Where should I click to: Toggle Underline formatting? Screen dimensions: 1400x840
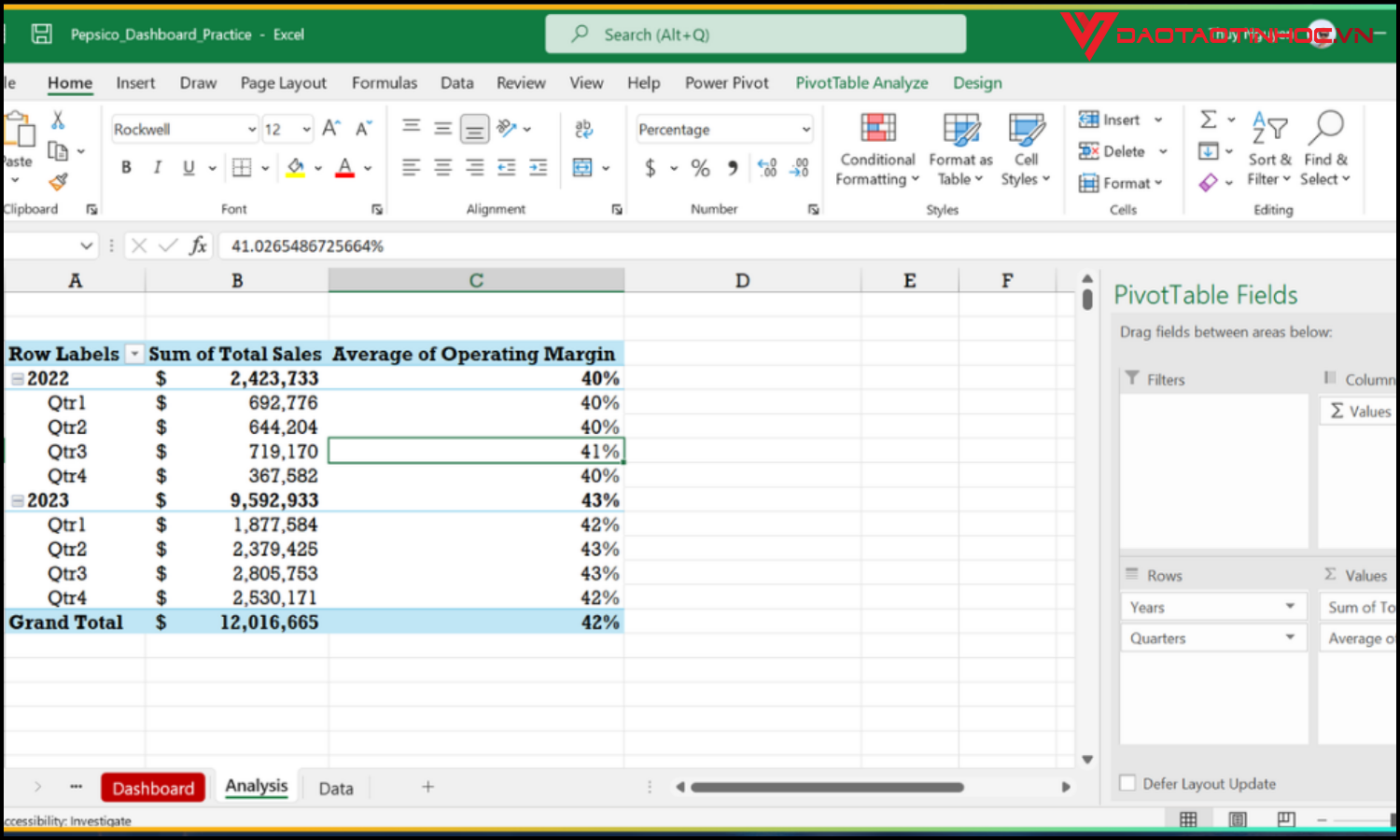[x=189, y=167]
